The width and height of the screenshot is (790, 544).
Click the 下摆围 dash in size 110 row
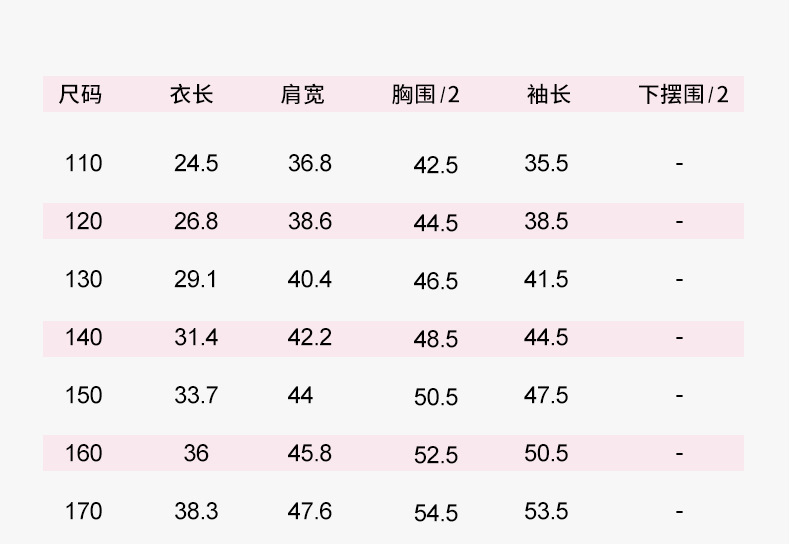click(679, 163)
